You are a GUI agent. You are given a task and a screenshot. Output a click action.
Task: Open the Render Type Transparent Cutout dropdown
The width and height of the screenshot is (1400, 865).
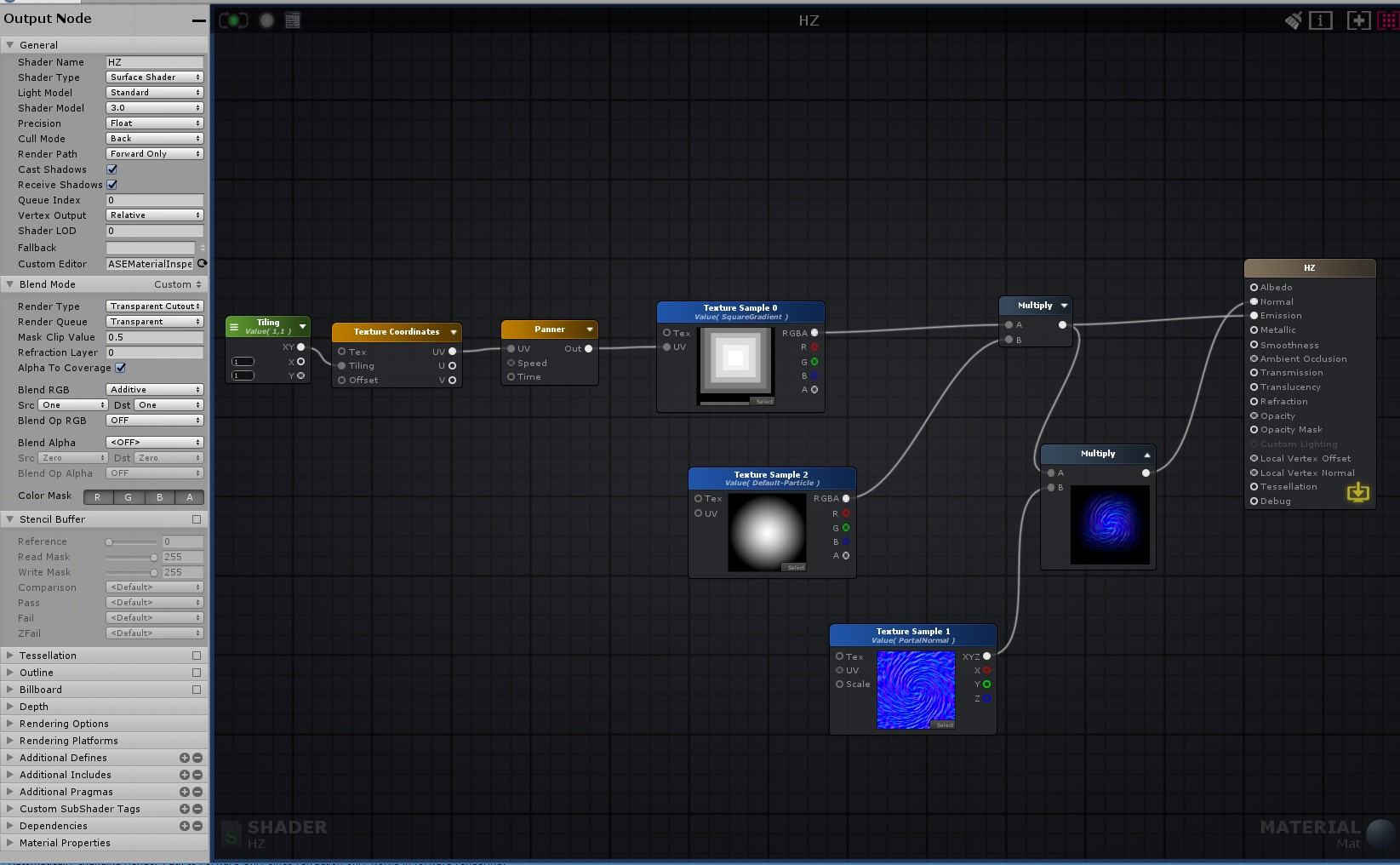tap(154, 306)
